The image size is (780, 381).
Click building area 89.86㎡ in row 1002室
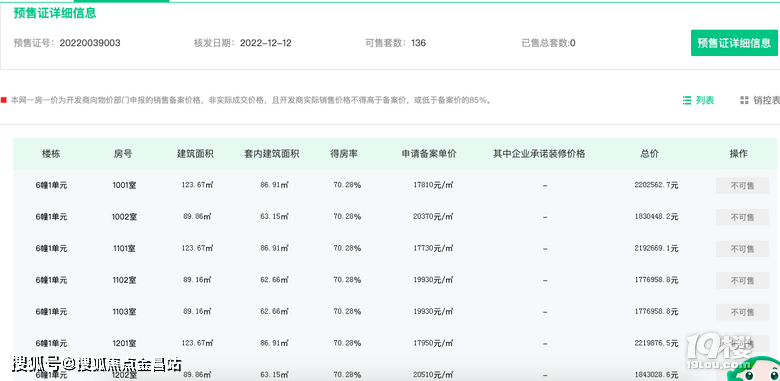click(198, 217)
